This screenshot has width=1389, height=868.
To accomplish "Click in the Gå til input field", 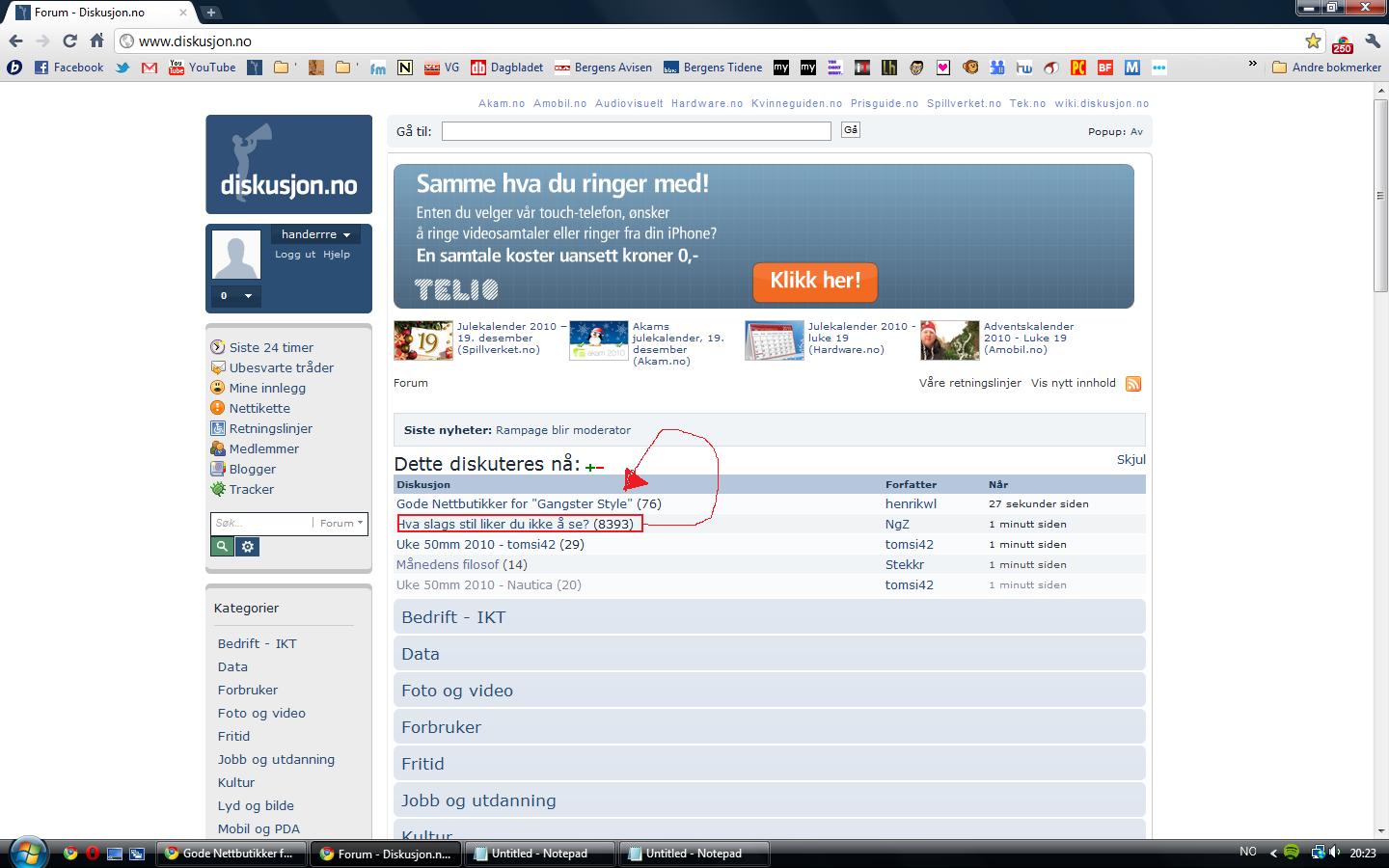I will pos(637,131).
